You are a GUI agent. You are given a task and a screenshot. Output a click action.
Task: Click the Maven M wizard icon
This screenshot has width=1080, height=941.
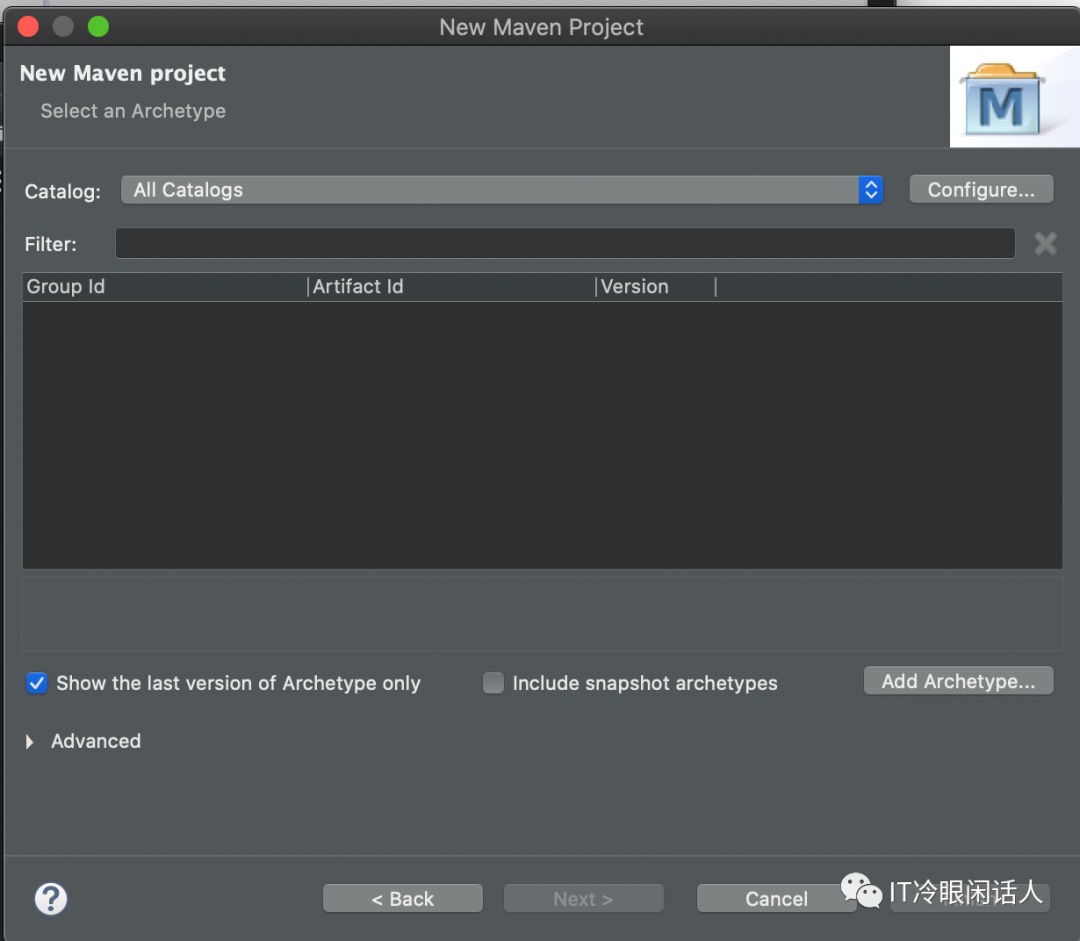1003,99
